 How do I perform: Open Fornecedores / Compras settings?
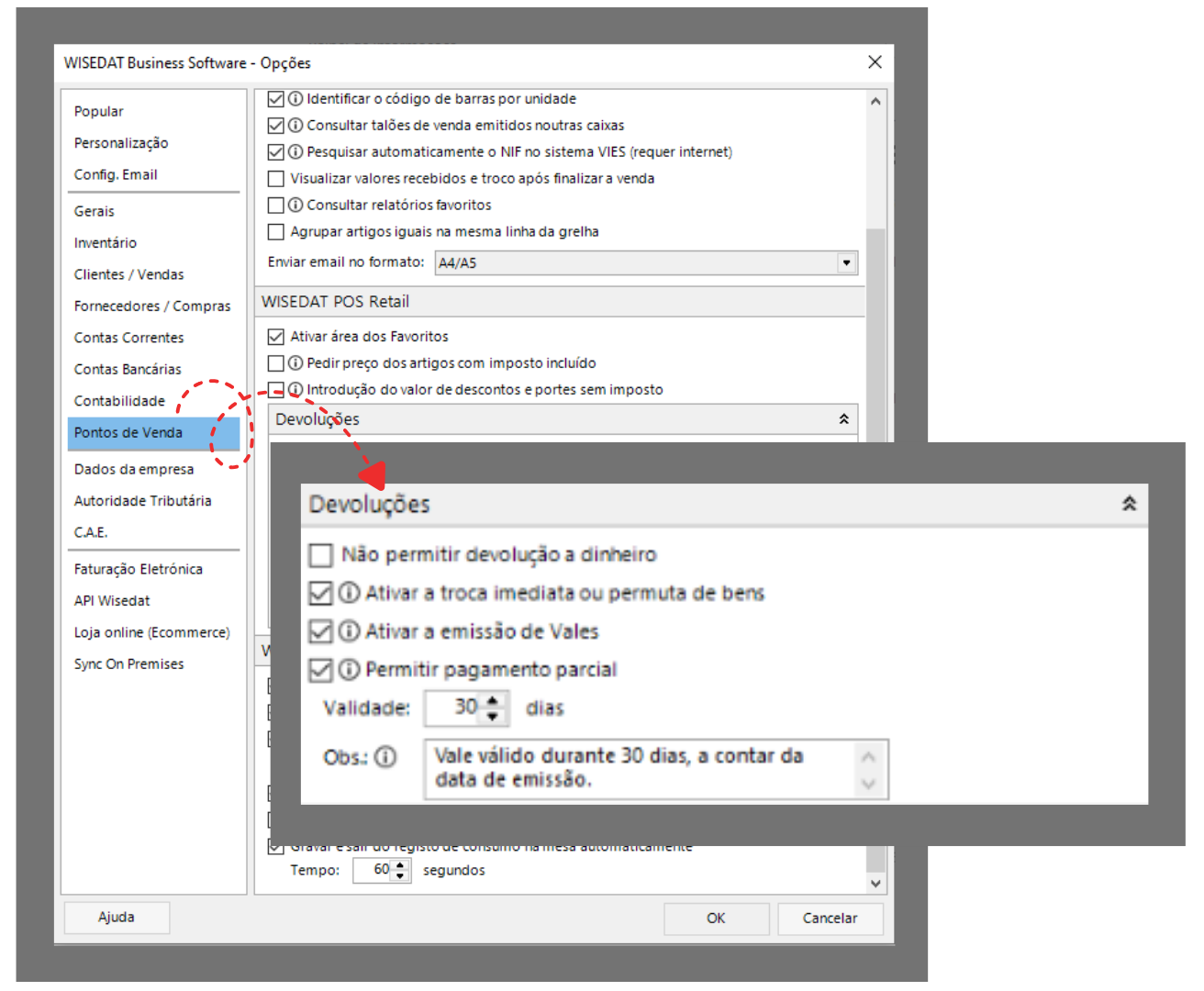(x=152, y=306)
